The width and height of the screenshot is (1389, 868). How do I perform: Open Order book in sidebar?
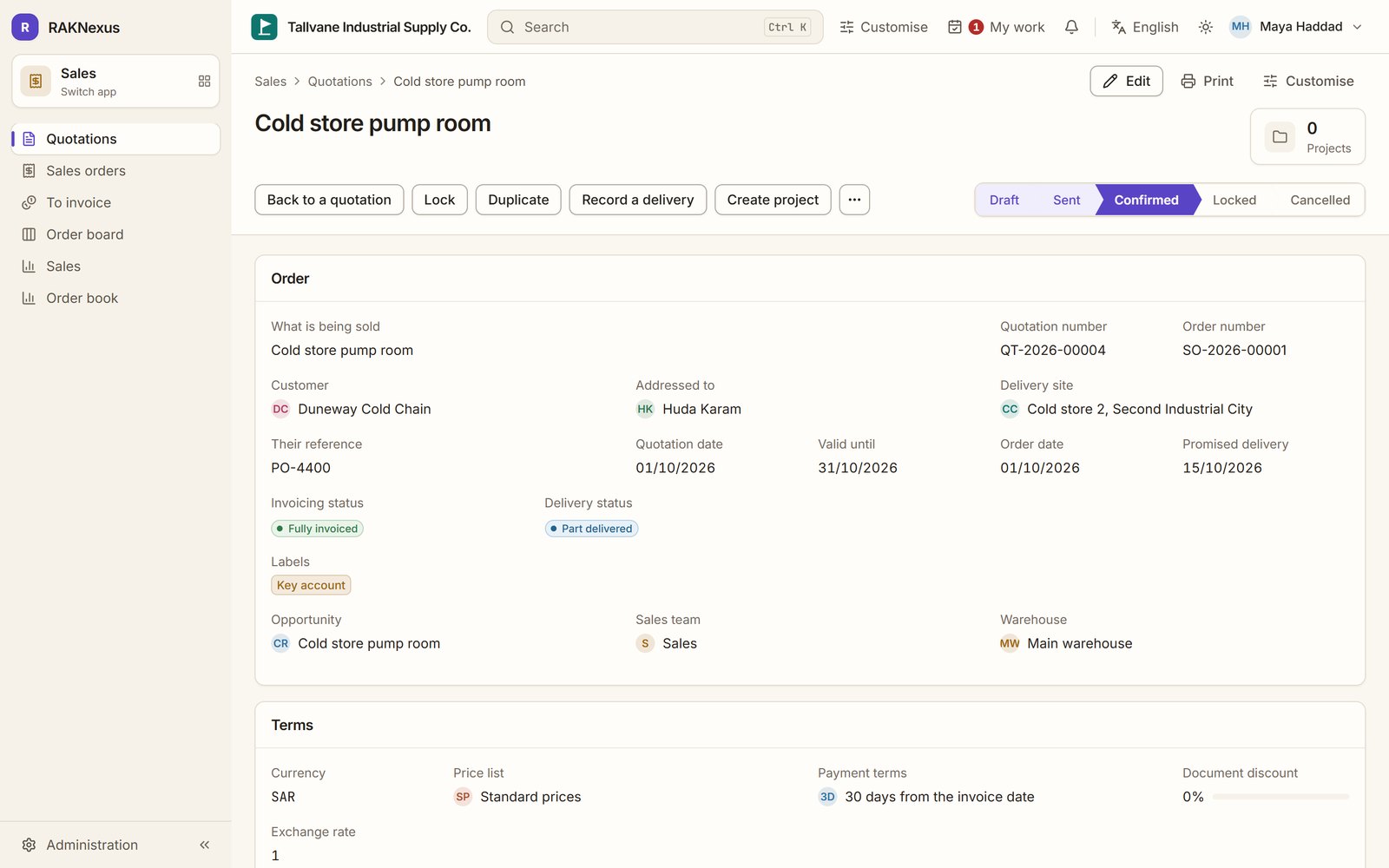pyautogui.click(x=116, y=298)
